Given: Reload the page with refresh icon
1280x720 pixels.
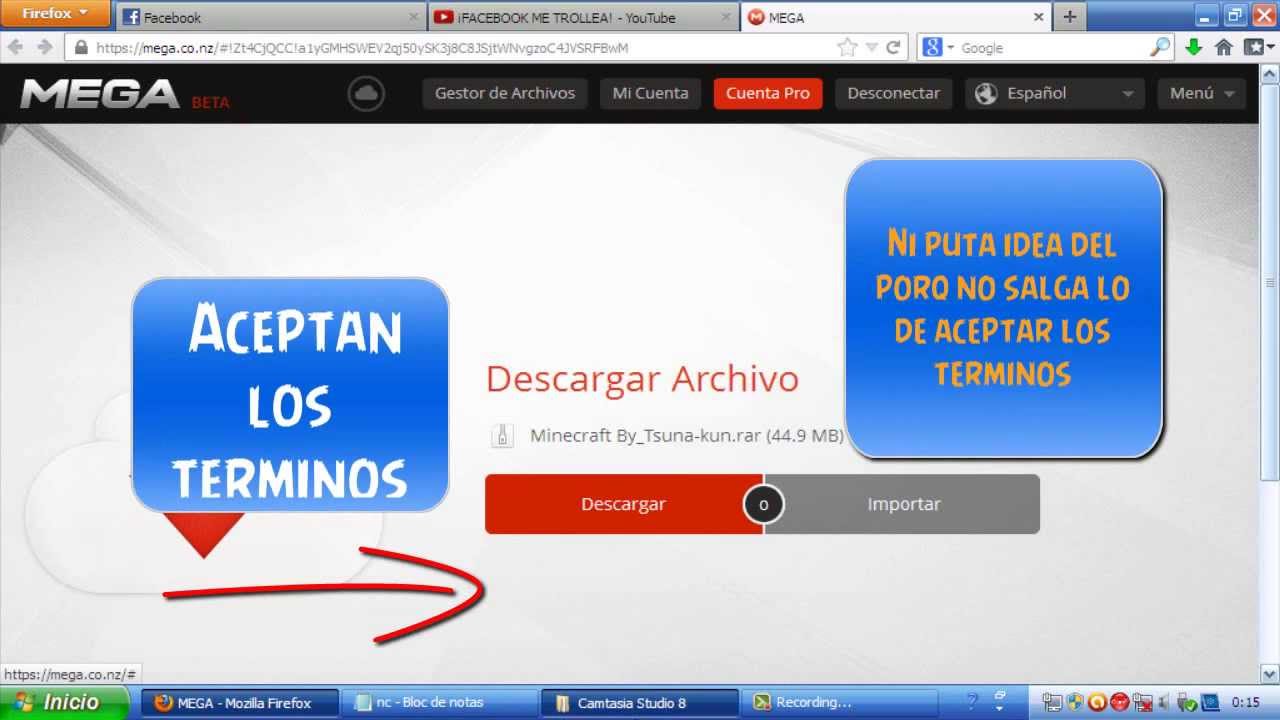Looking at the screenshot, I should point(893,47).
